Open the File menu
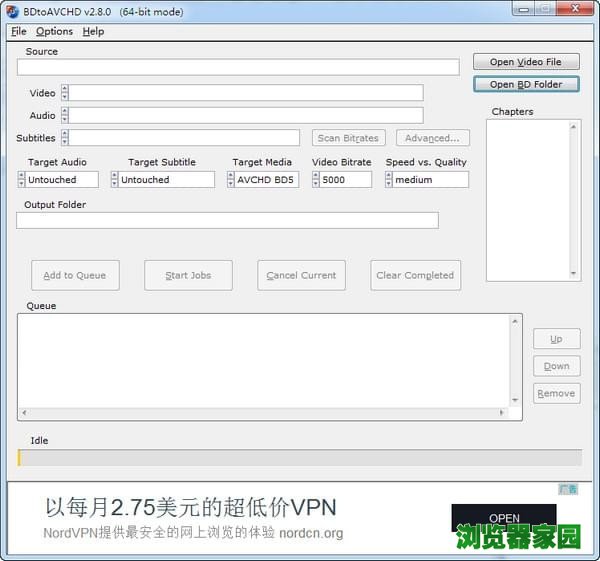 point(18,31)
